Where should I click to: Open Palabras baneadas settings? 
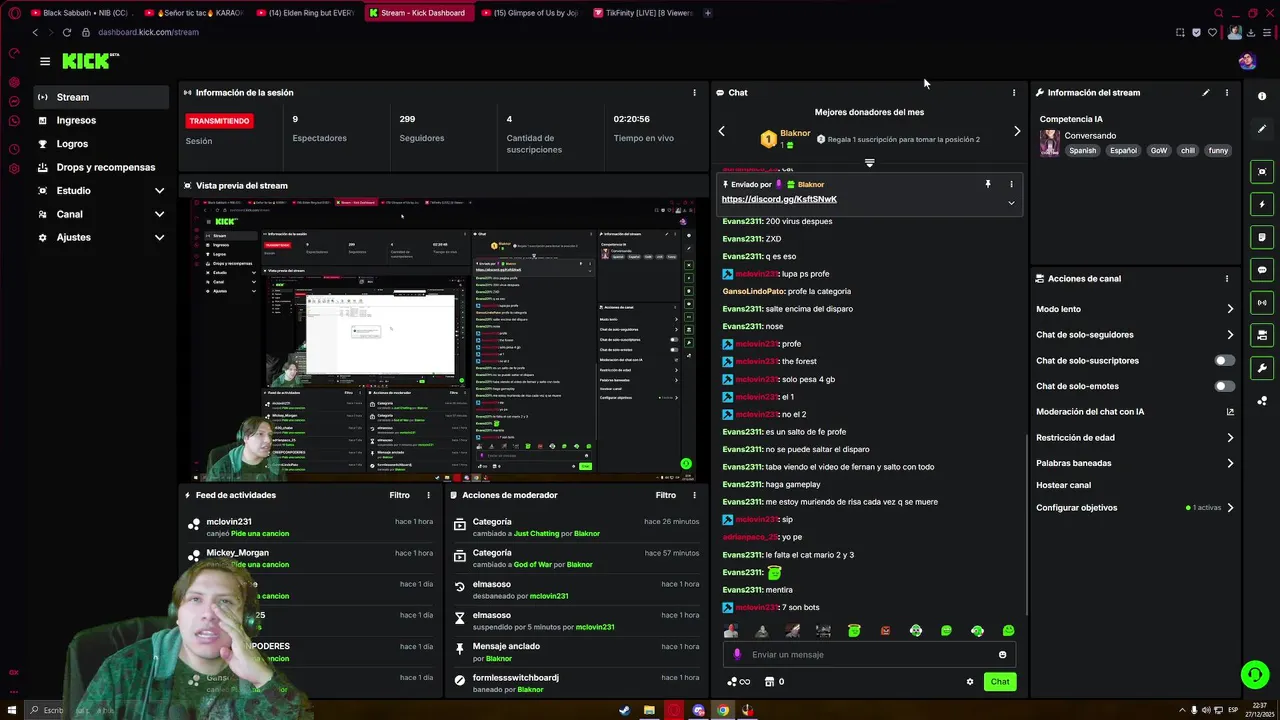click(x=1135, y=463)
